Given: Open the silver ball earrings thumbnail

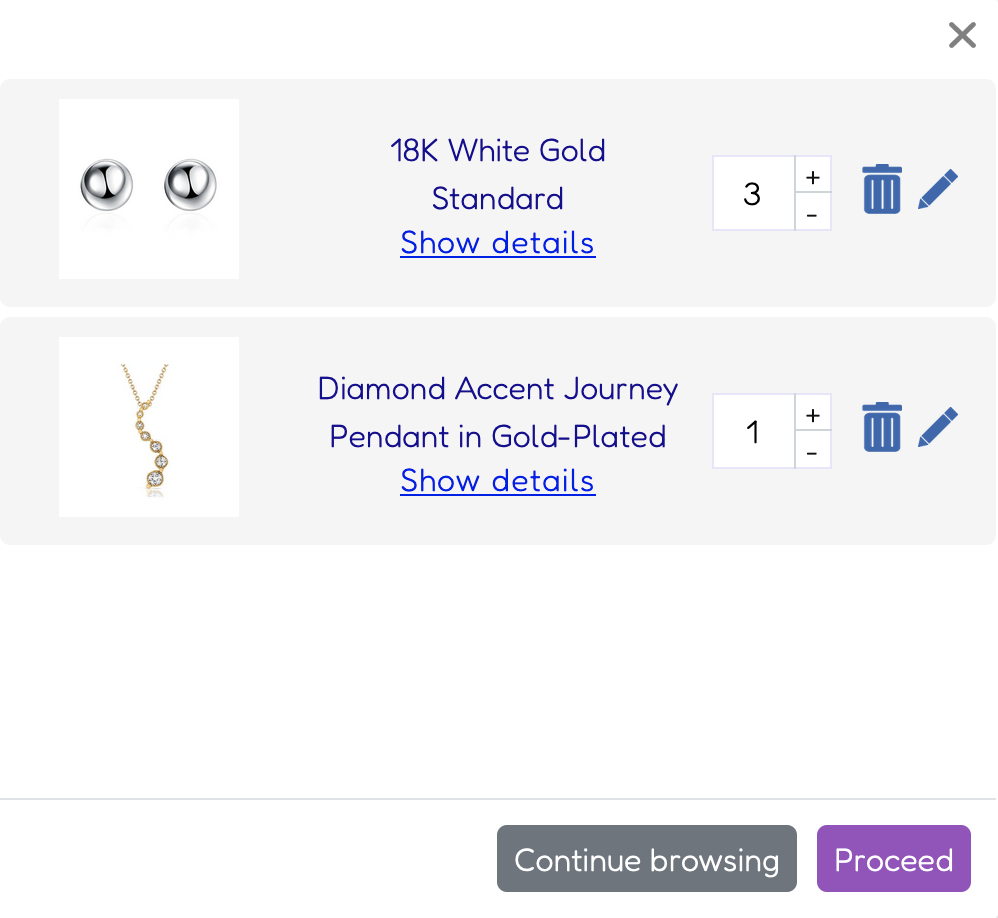Looking at the screenshot, I should pos(149,188).
